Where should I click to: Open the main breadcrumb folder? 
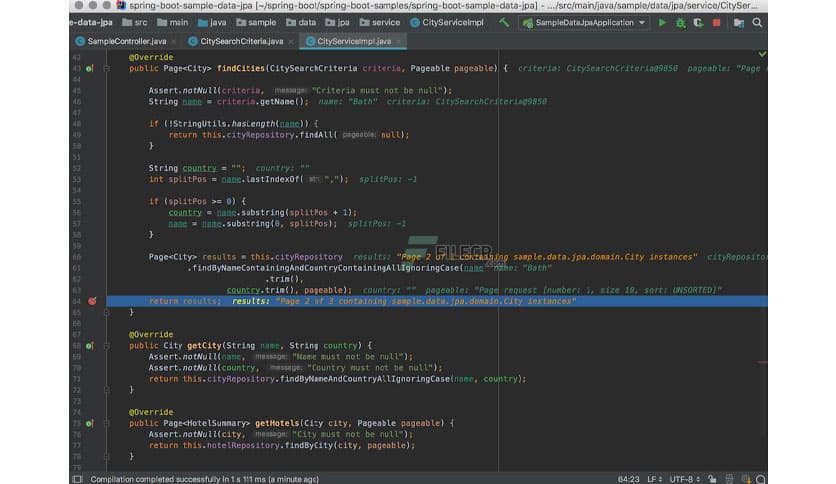click(x=173, y=23)
